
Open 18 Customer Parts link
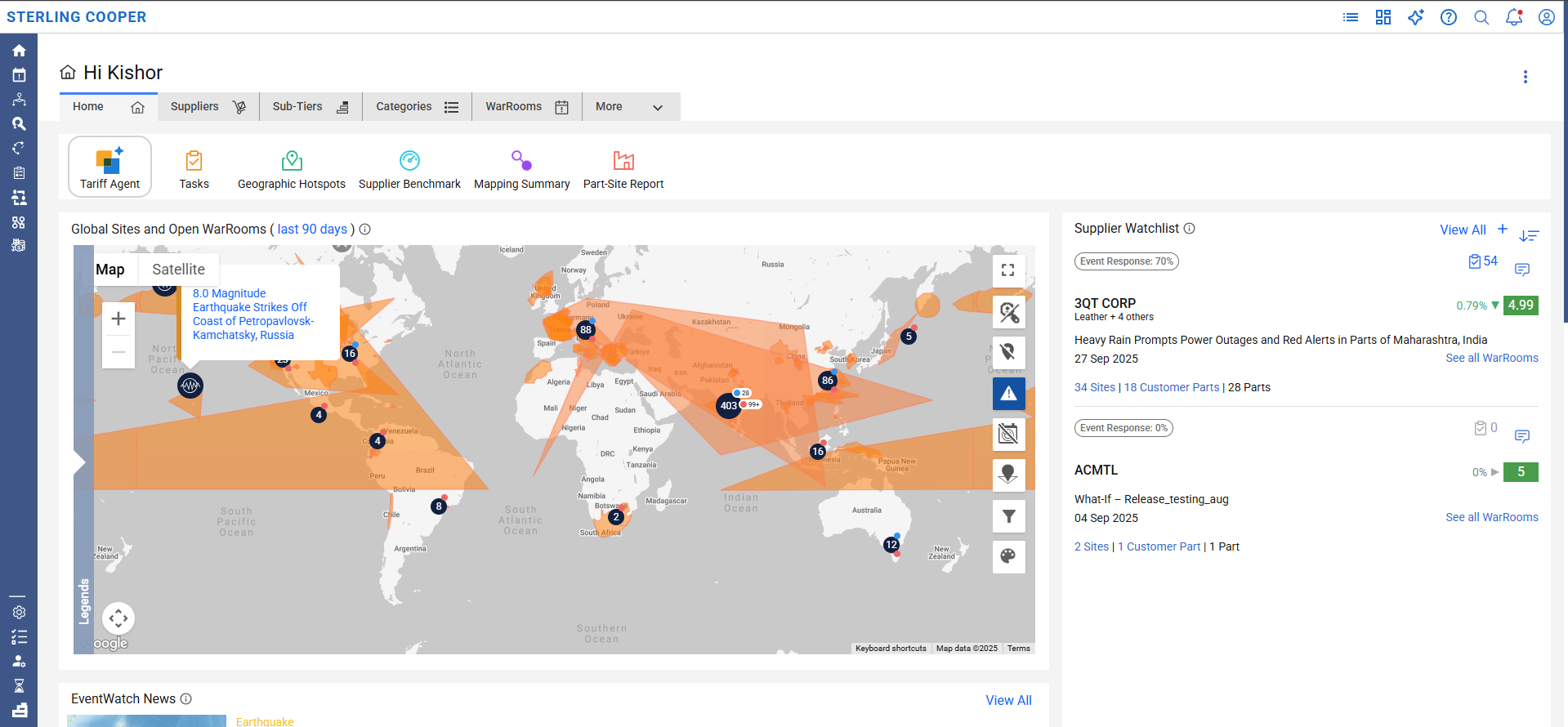[1171, 387]
